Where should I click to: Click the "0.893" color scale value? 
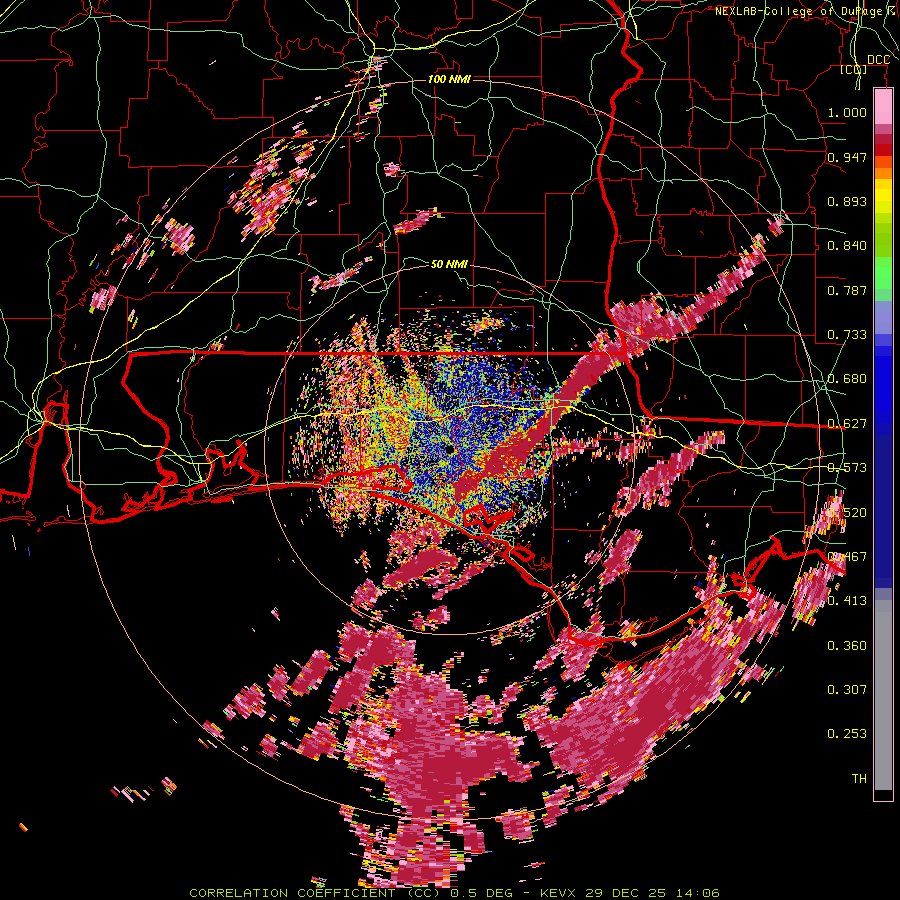click(x=847, y=201)
